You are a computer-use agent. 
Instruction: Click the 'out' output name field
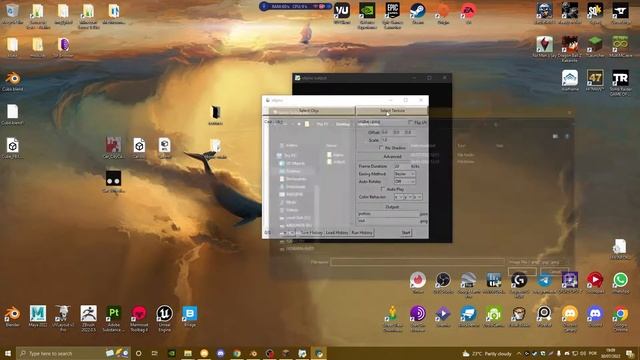[x=388, y=221]
